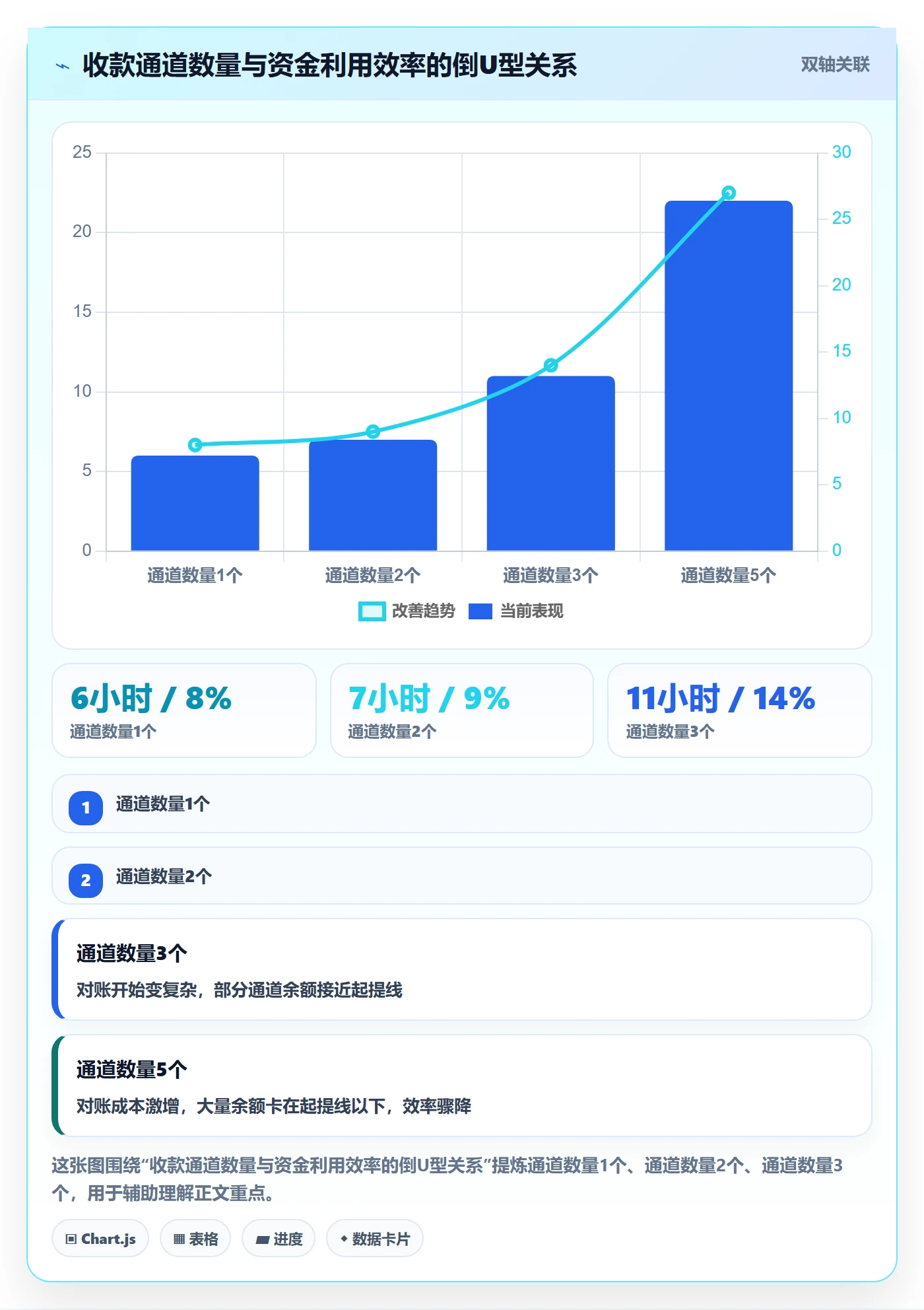Screen dimensions: 924x1310
Task: Click the 表格 tag
Action: [195, 1239]
